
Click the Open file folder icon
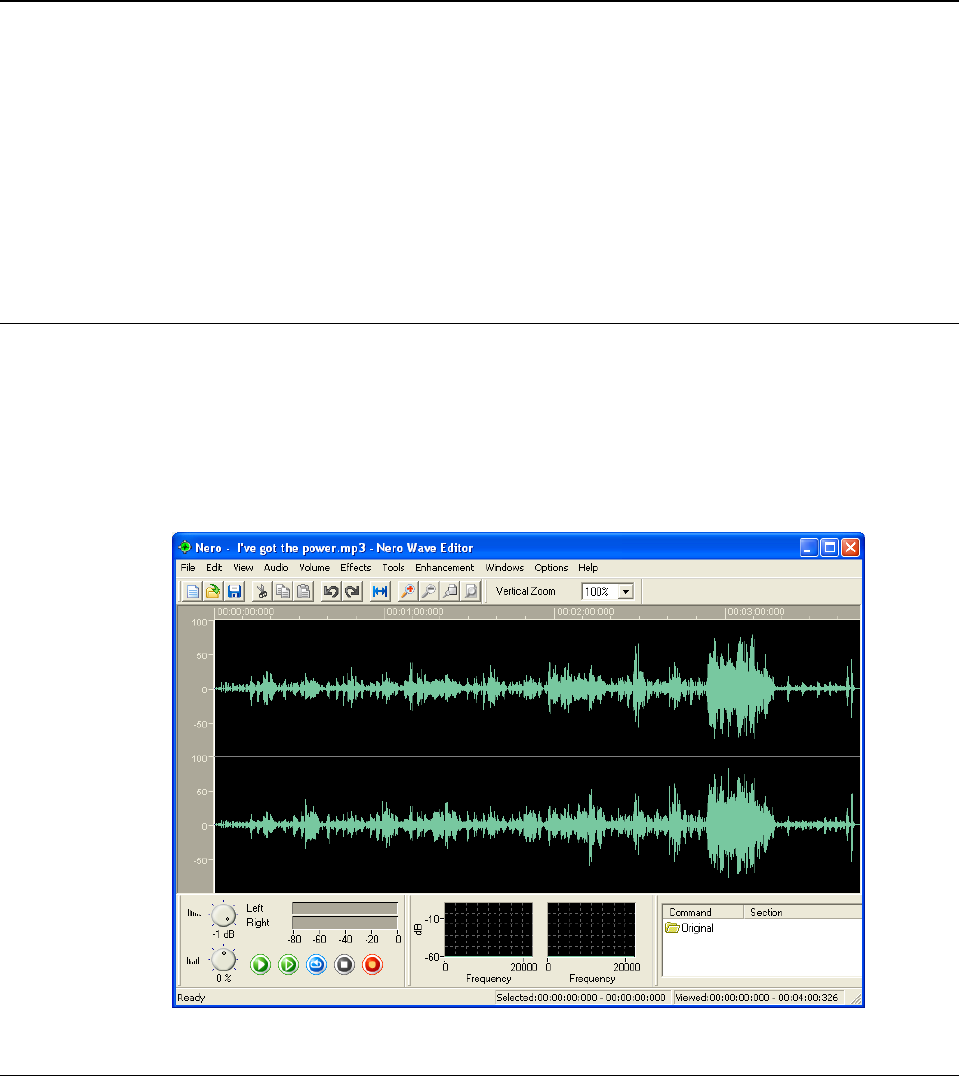pos(213,591)
